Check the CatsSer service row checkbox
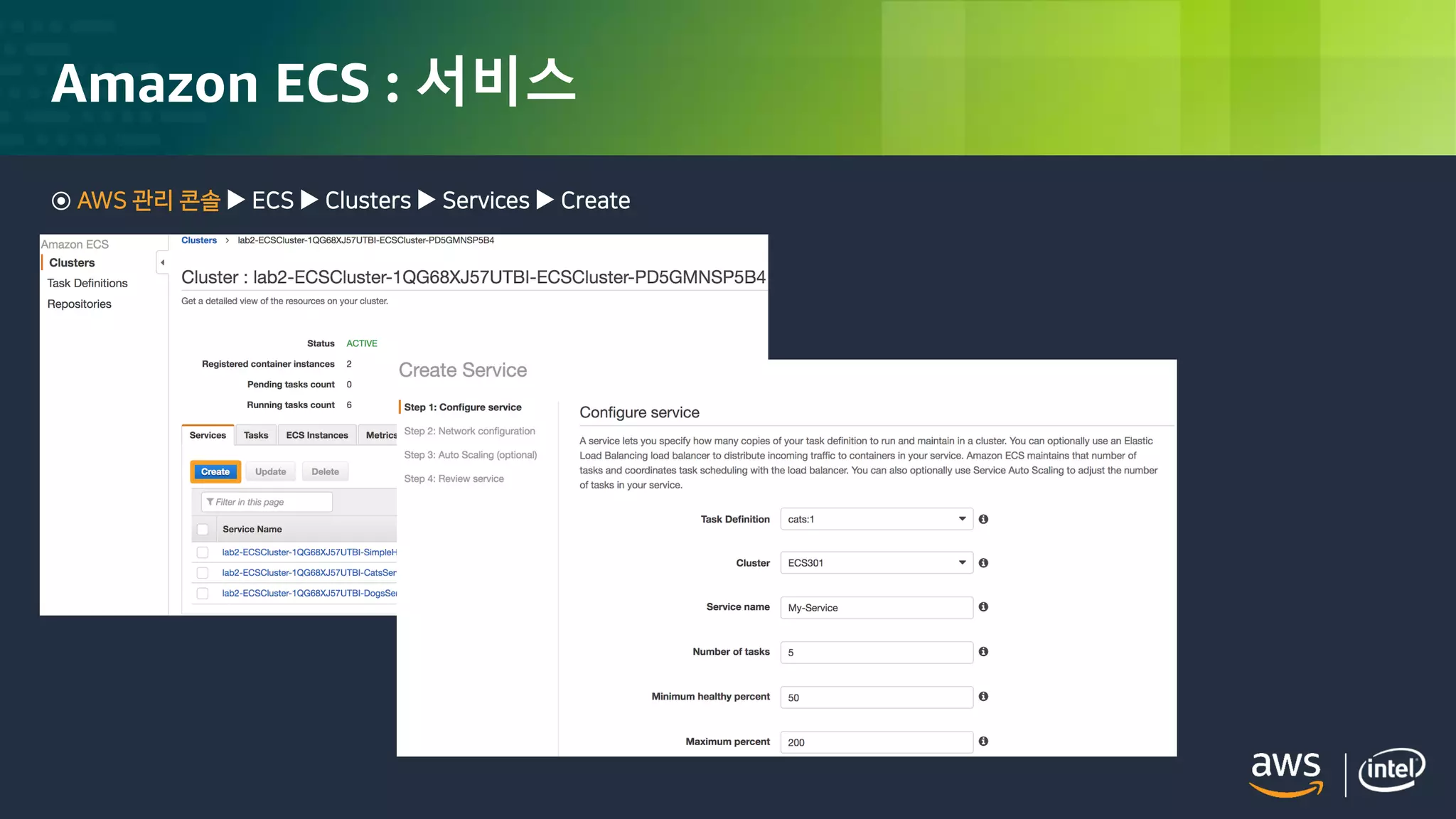This screenshot has height=819, width=1456. 203,572
